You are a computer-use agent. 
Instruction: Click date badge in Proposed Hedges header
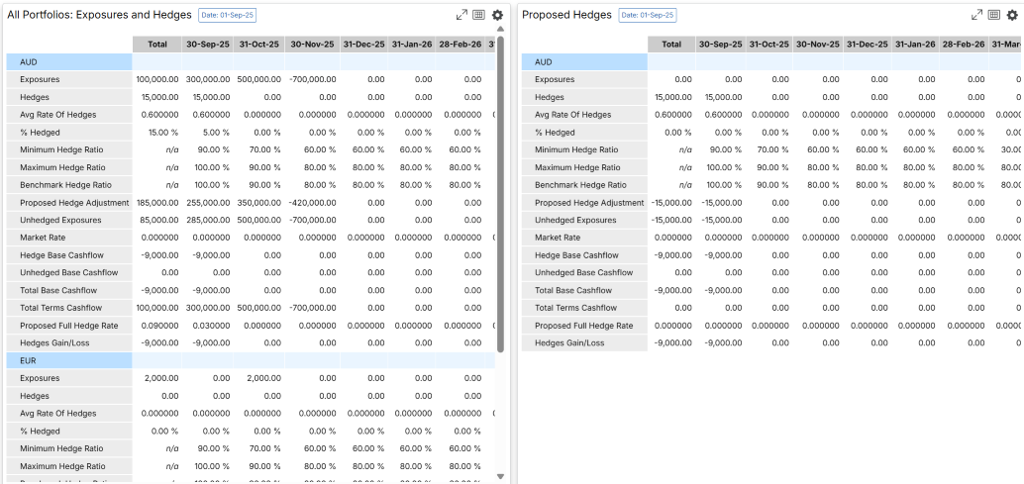coord(648,15)
